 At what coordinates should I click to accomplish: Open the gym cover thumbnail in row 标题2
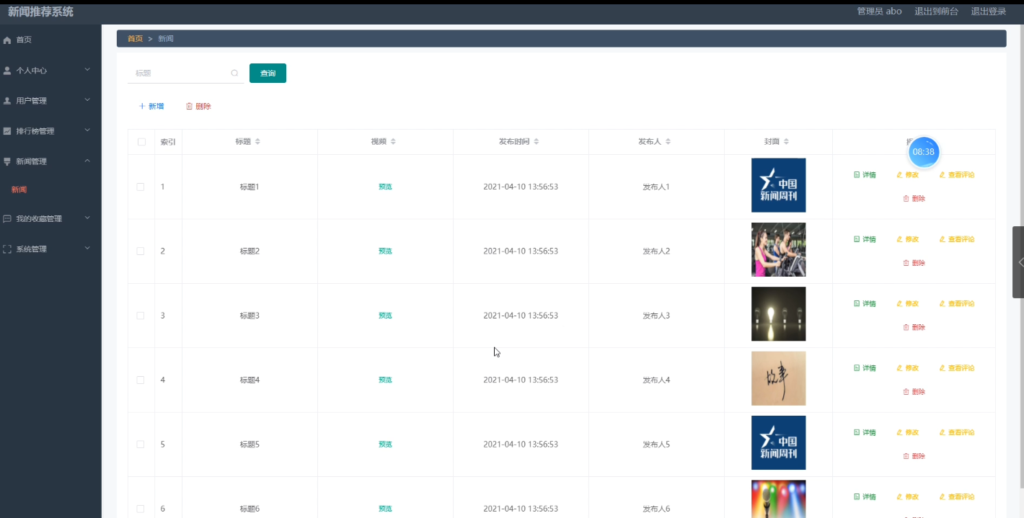[778, 250]
